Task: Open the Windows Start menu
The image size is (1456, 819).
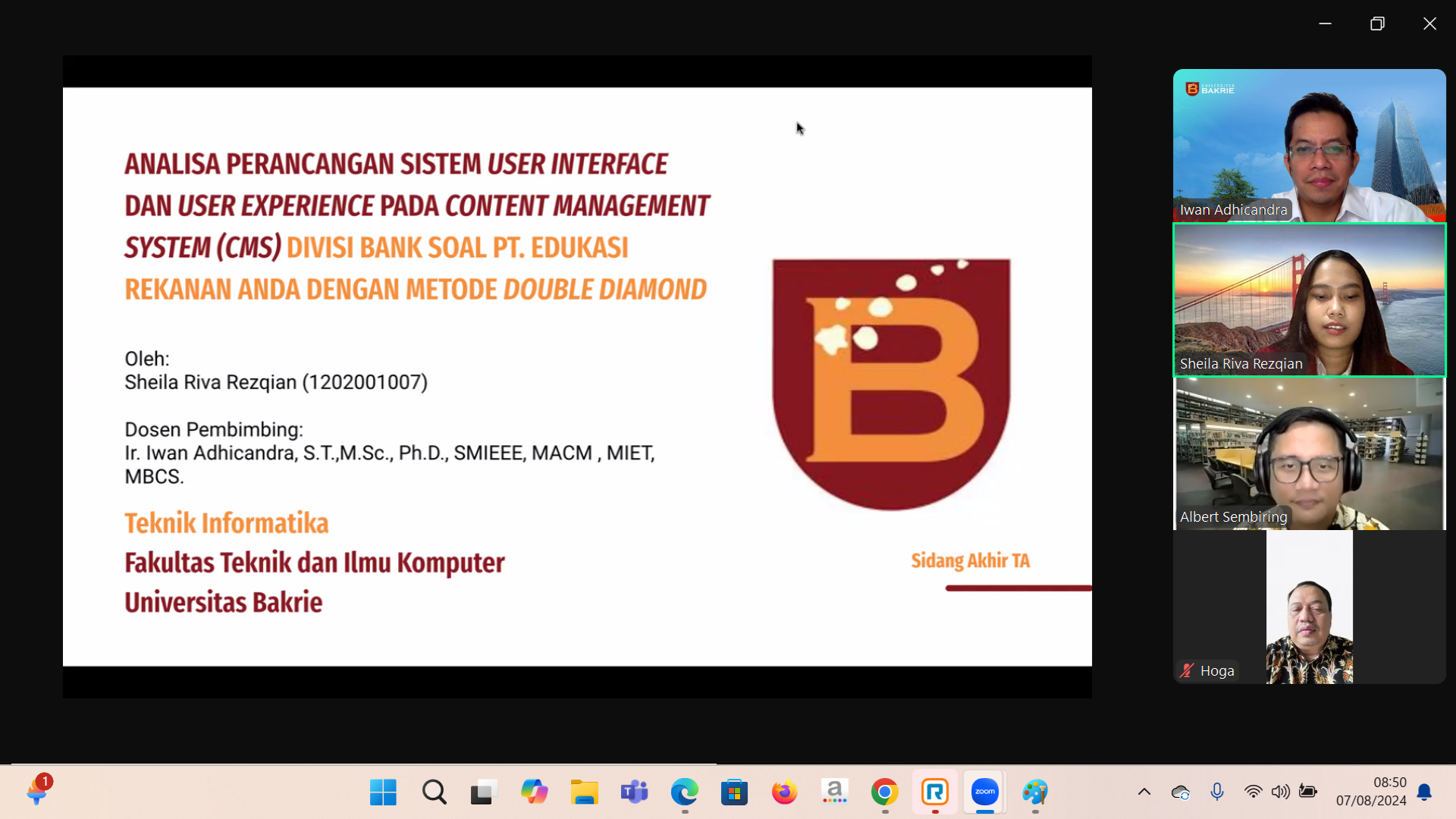Action: click(x=383, y=792)
